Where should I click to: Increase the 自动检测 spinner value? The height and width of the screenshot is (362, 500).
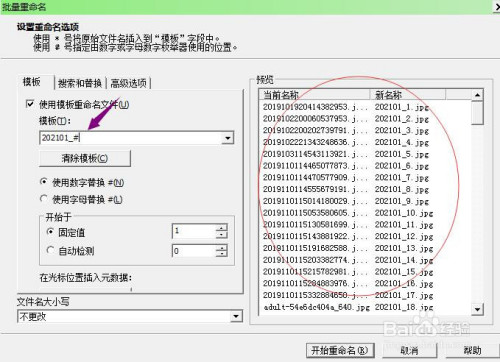pos(222,247)
